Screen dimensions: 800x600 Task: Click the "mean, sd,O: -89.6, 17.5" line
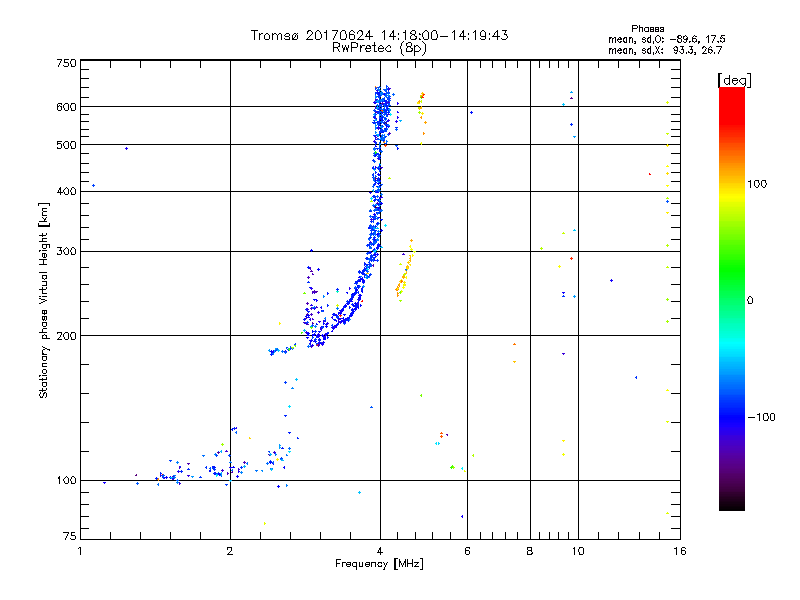tap(666, 39)
